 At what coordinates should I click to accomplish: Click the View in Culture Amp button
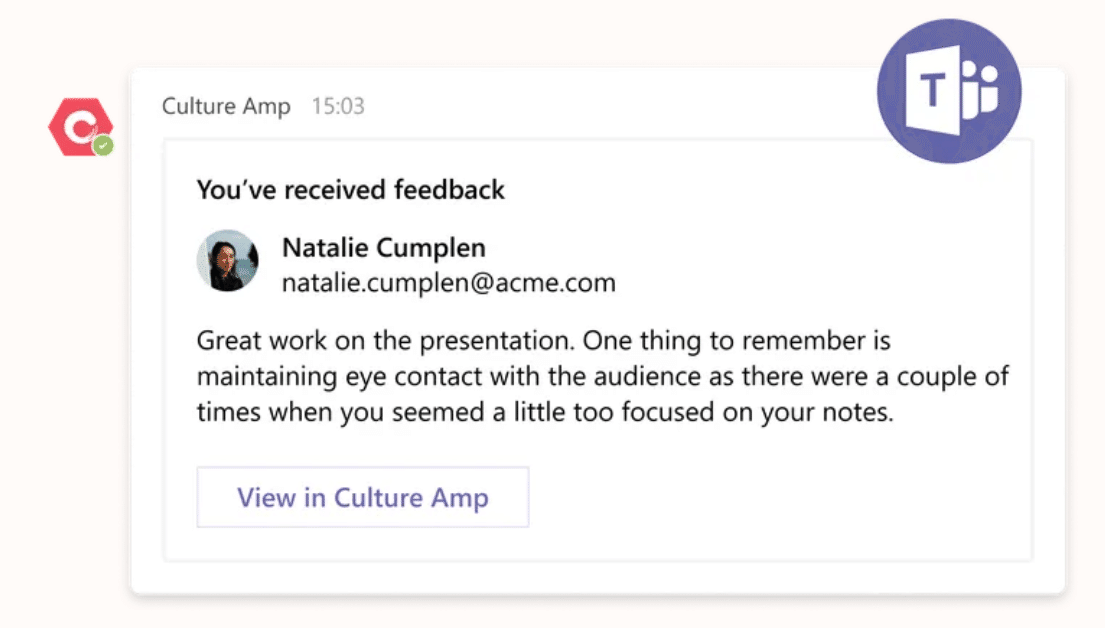coord(362,497)
